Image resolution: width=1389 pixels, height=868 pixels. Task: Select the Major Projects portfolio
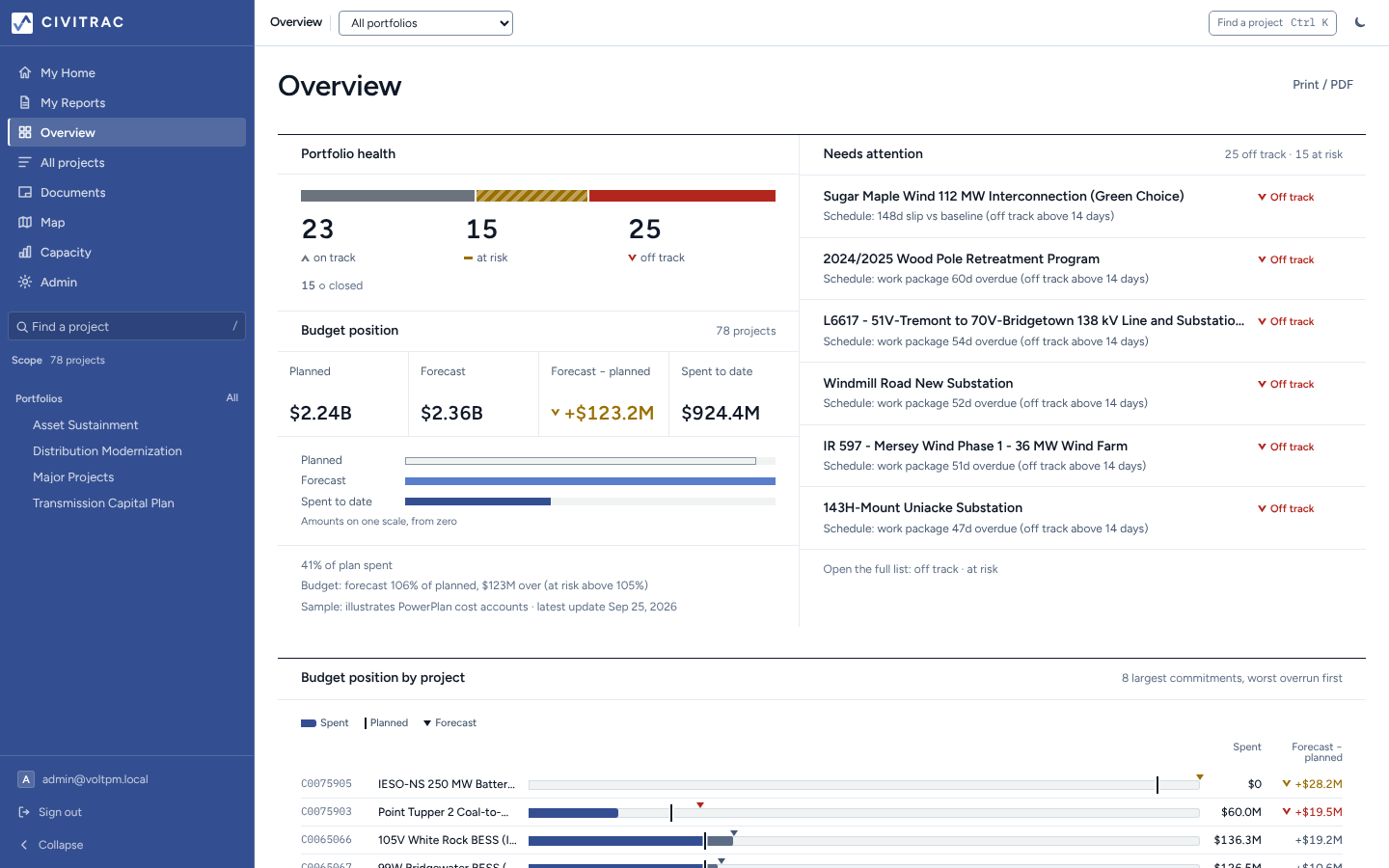coord(73,476)
